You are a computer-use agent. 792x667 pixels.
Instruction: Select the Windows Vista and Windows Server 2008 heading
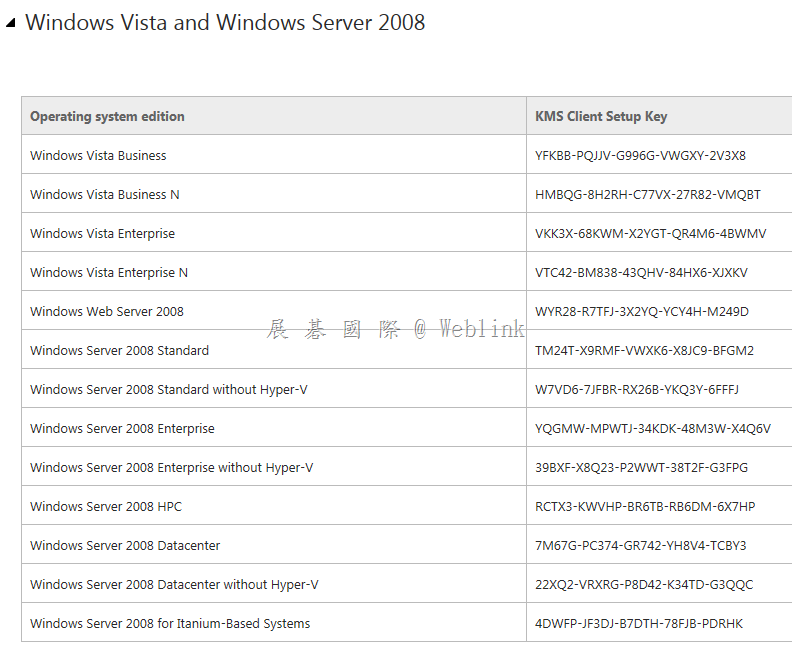pyautogui.click(x=225, y=23)
